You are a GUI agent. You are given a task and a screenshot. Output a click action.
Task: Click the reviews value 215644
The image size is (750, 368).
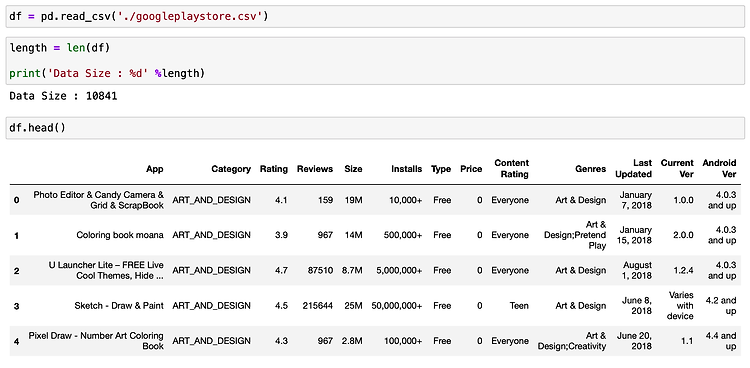point(318,306)
